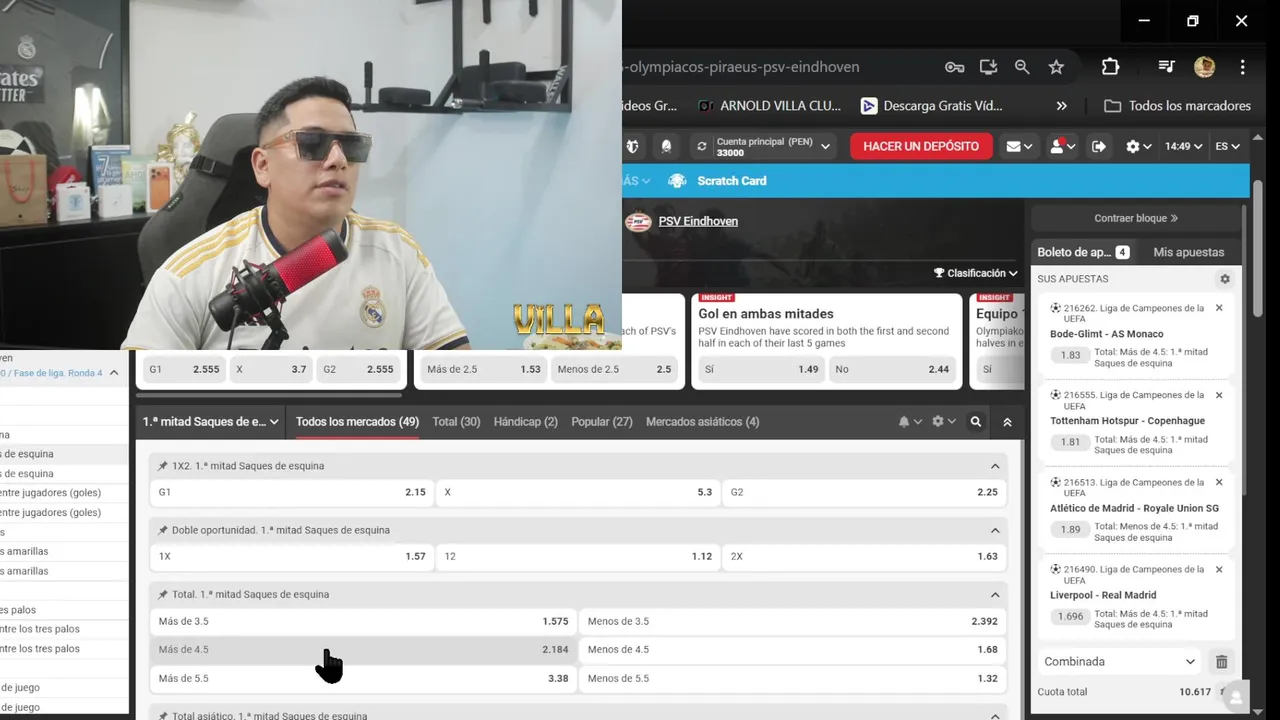Image resolution: width=1280 pixels, height=720 pixels.
Task: Remove the Tottenham Hotspur - Copenhague bet
Action: coord(1219,395)
